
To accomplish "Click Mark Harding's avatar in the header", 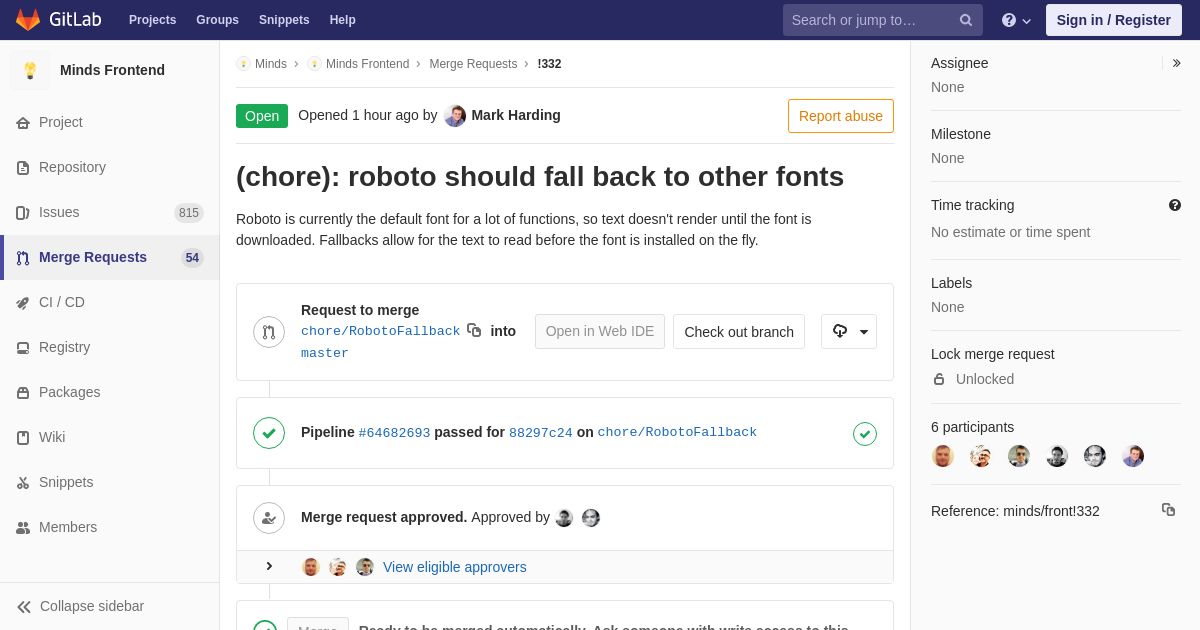I will click(455, 116).
